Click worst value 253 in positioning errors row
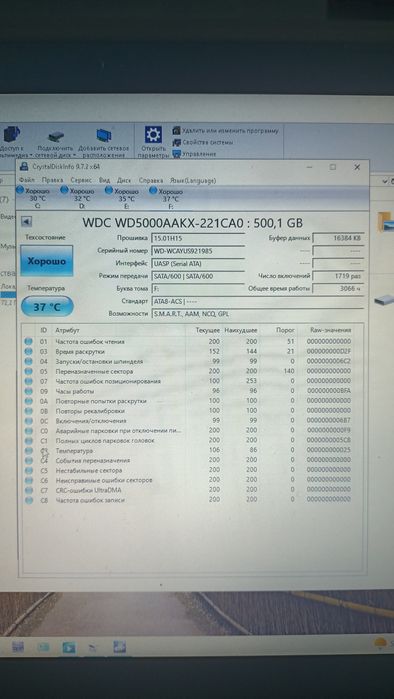 (251, 381)
